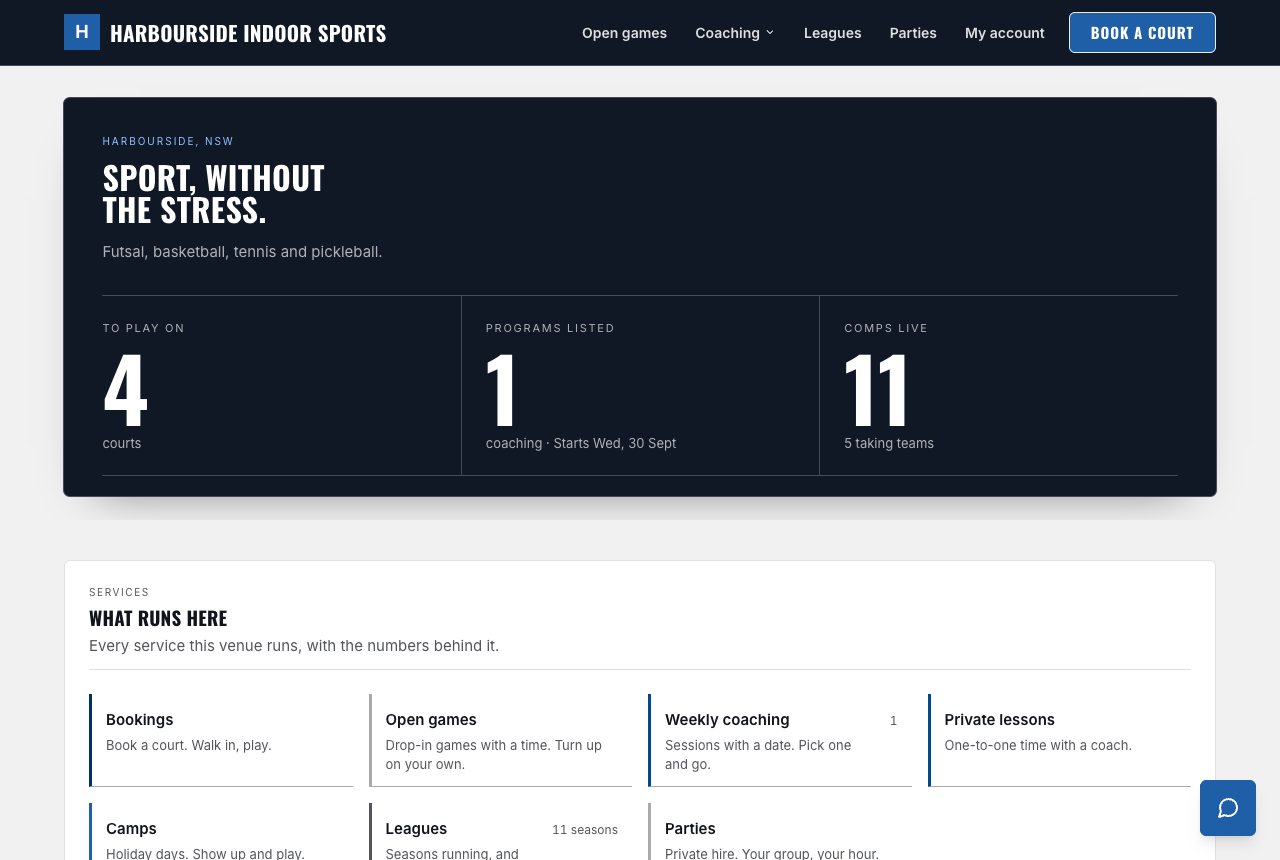Click "Futsal, basketball, tennis and pickleball." text
The height and width of the screenshot is (860, 1280).
tap(242, 252)
